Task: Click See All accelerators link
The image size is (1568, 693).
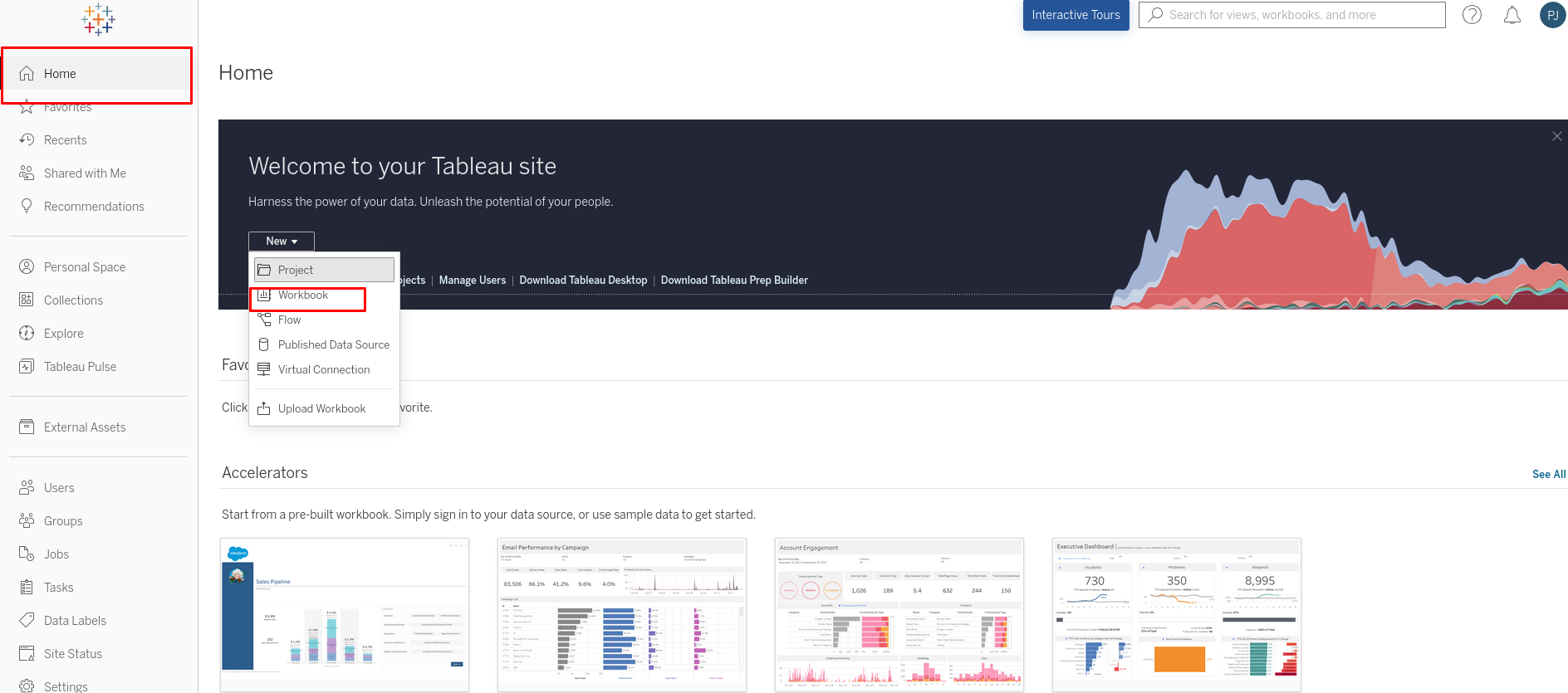Action: [1549, 474]
